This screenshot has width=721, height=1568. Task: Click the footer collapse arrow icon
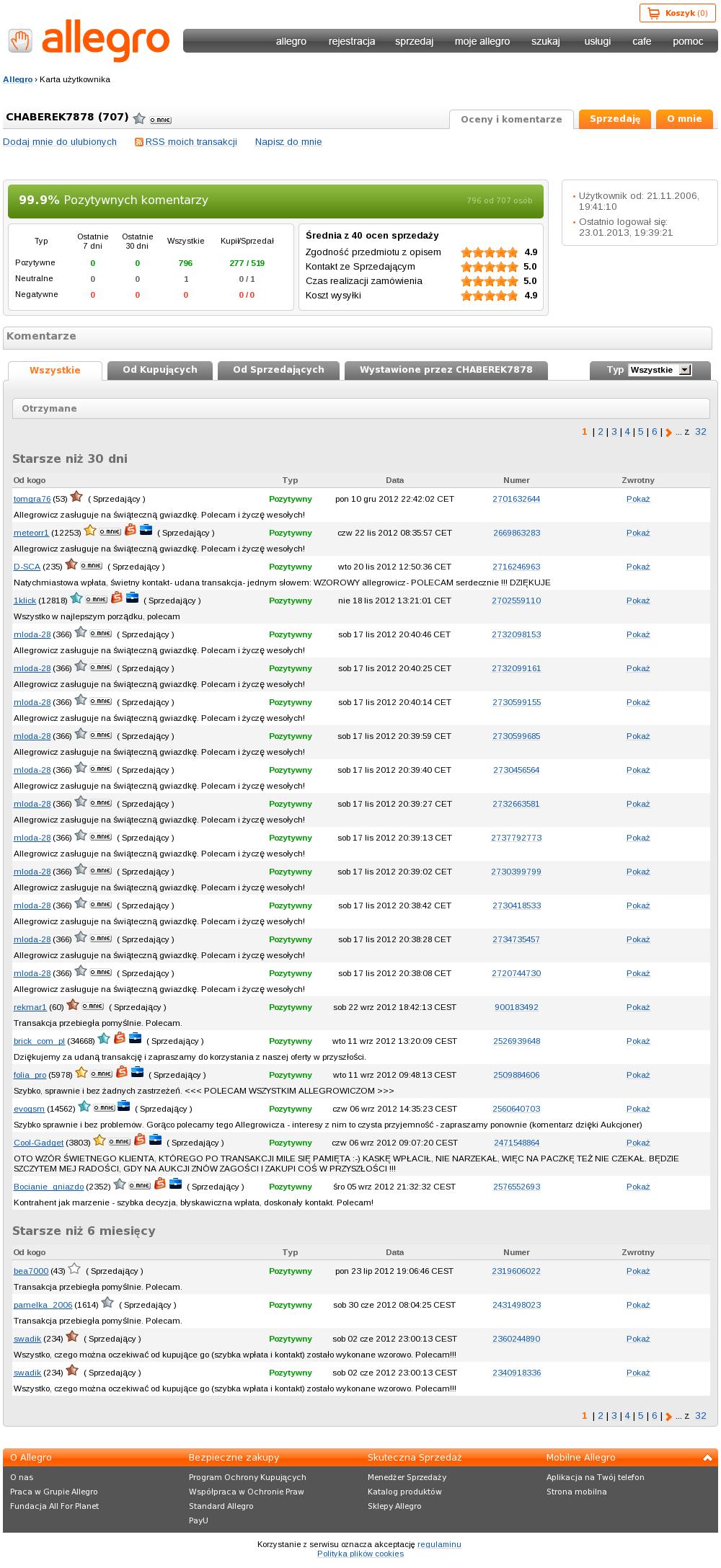point(707,1458)
